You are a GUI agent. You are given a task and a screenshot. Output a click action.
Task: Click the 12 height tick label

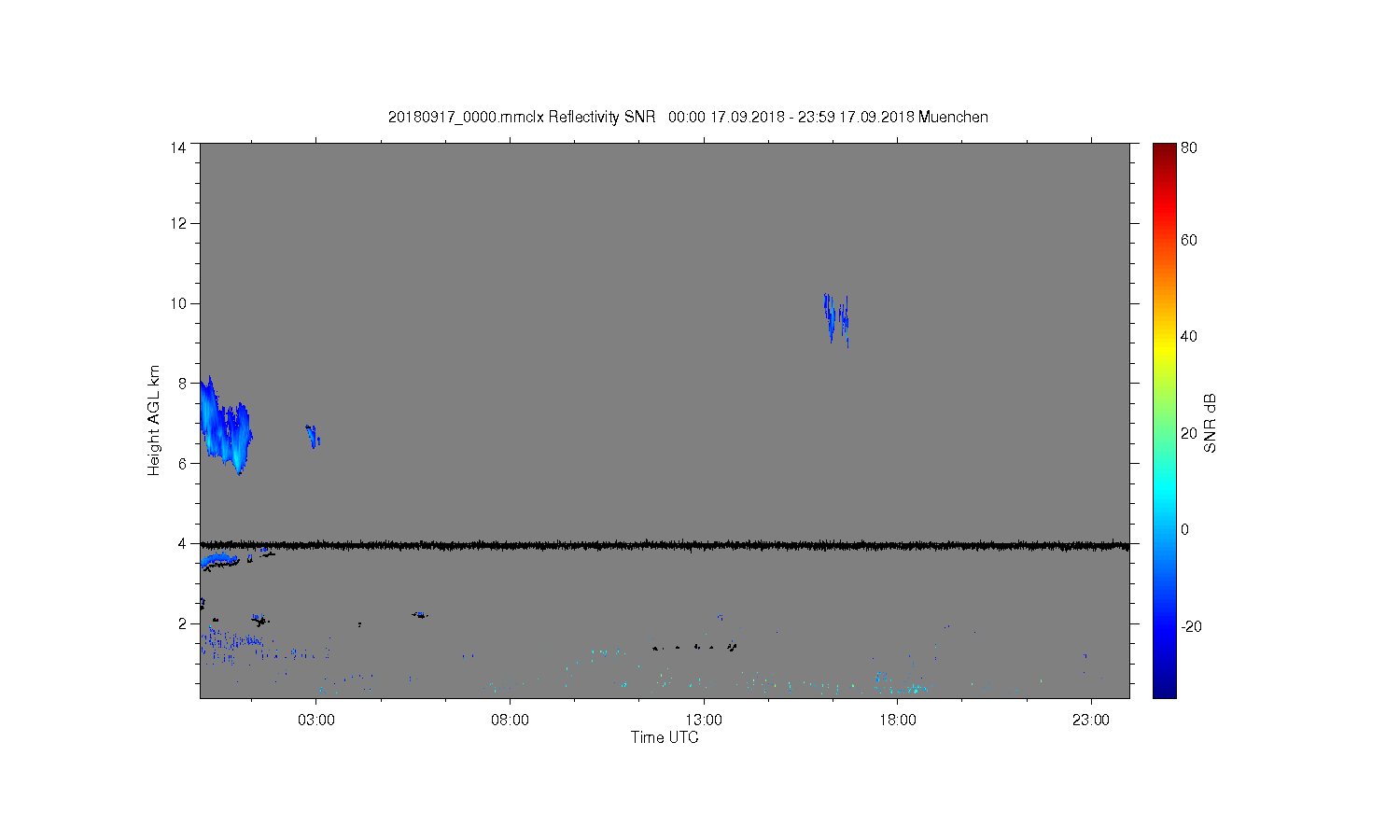(178, 223)
